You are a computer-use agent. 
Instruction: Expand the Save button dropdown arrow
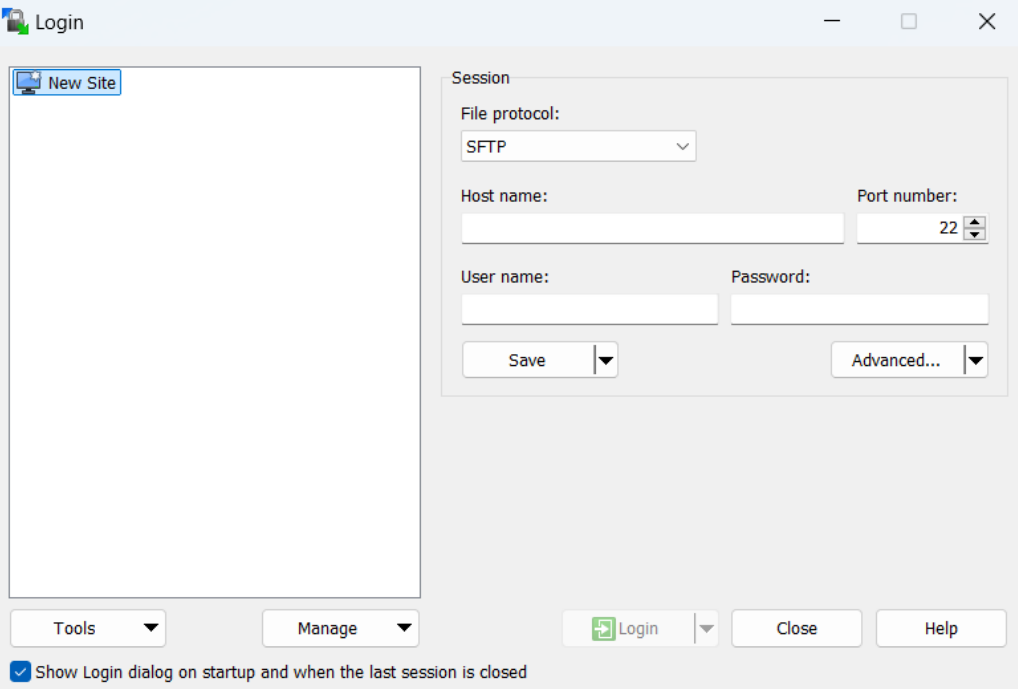click(605, 360)
